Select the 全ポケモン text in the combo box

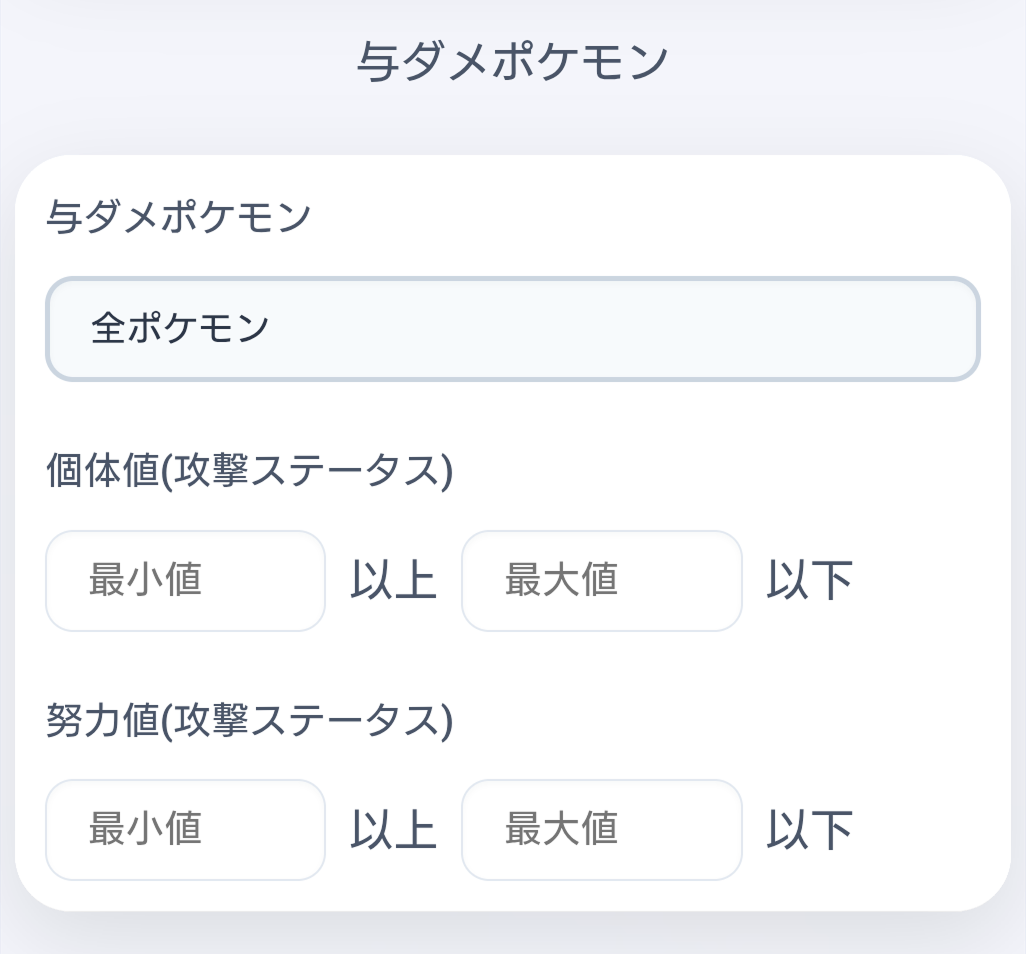[x=180, y=328]
